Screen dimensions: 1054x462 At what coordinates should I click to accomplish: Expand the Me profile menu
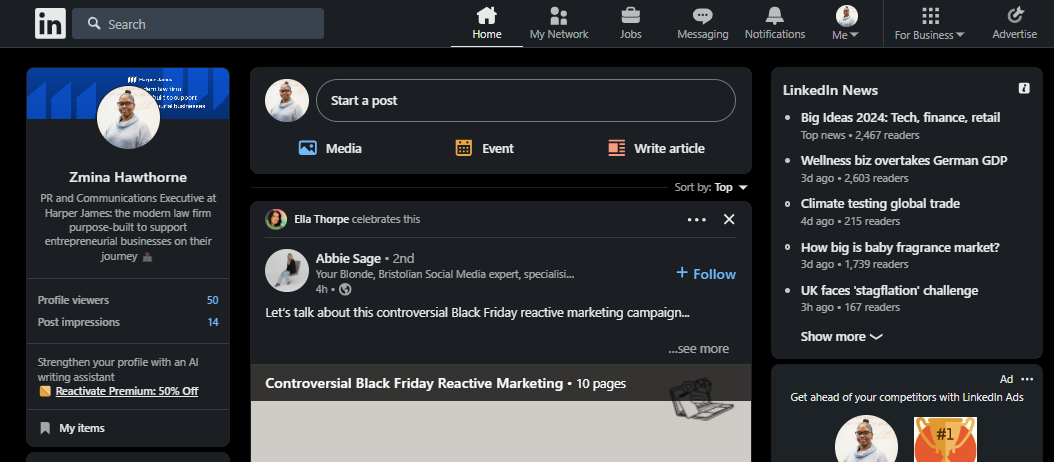point(846,24)
